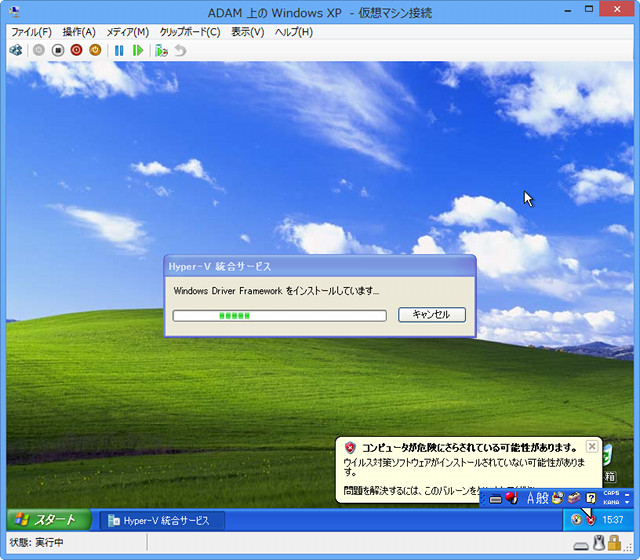The image size is (640, 560).
Task: Click the security balloon warning title text
Action: coord(470,448)
